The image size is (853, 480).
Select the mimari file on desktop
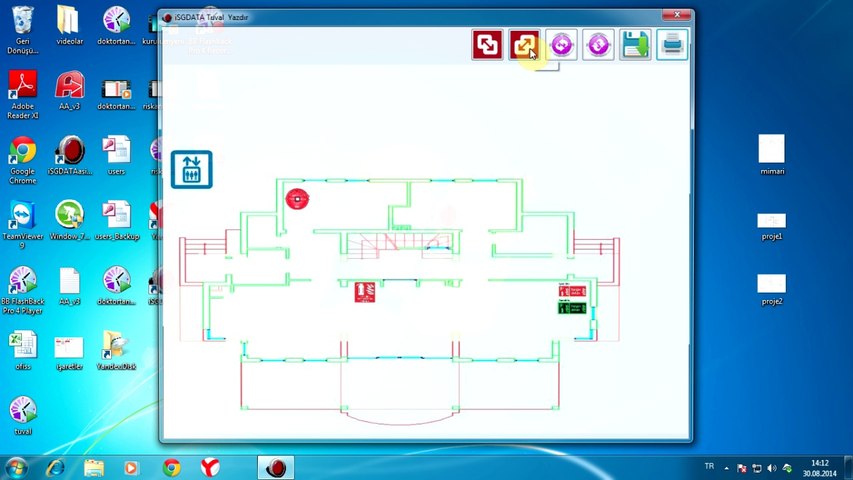(772, 155)
